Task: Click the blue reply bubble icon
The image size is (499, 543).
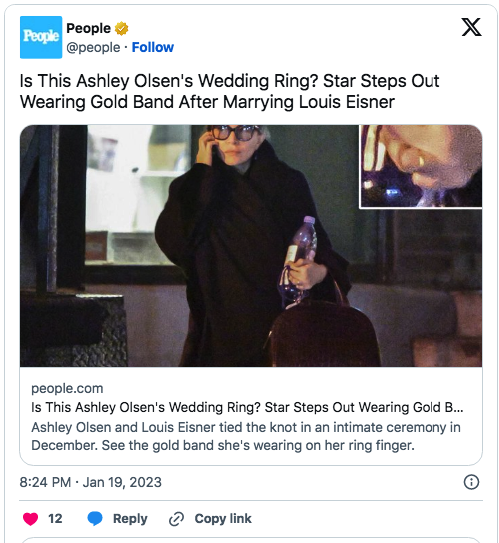Action: 95,518
